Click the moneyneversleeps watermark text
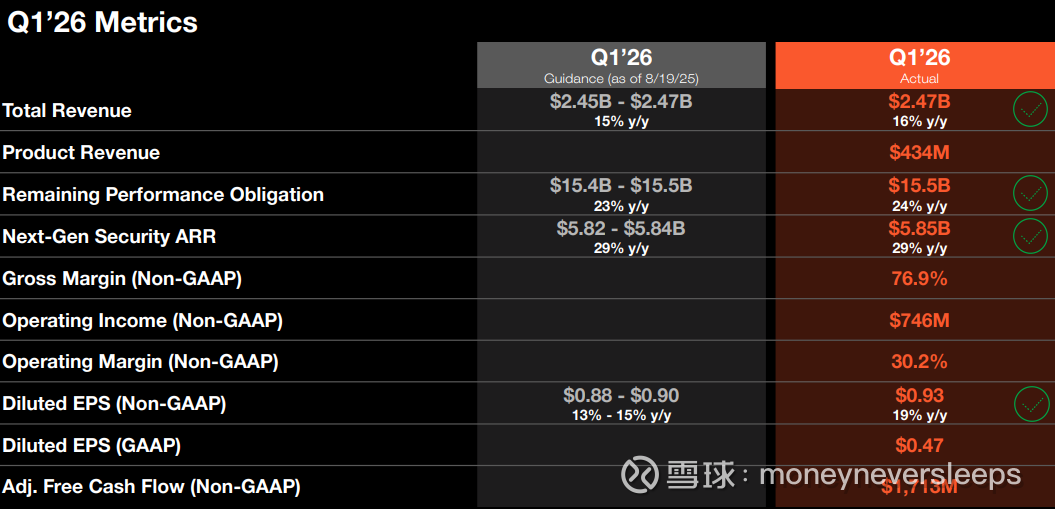 click(890, 474)
